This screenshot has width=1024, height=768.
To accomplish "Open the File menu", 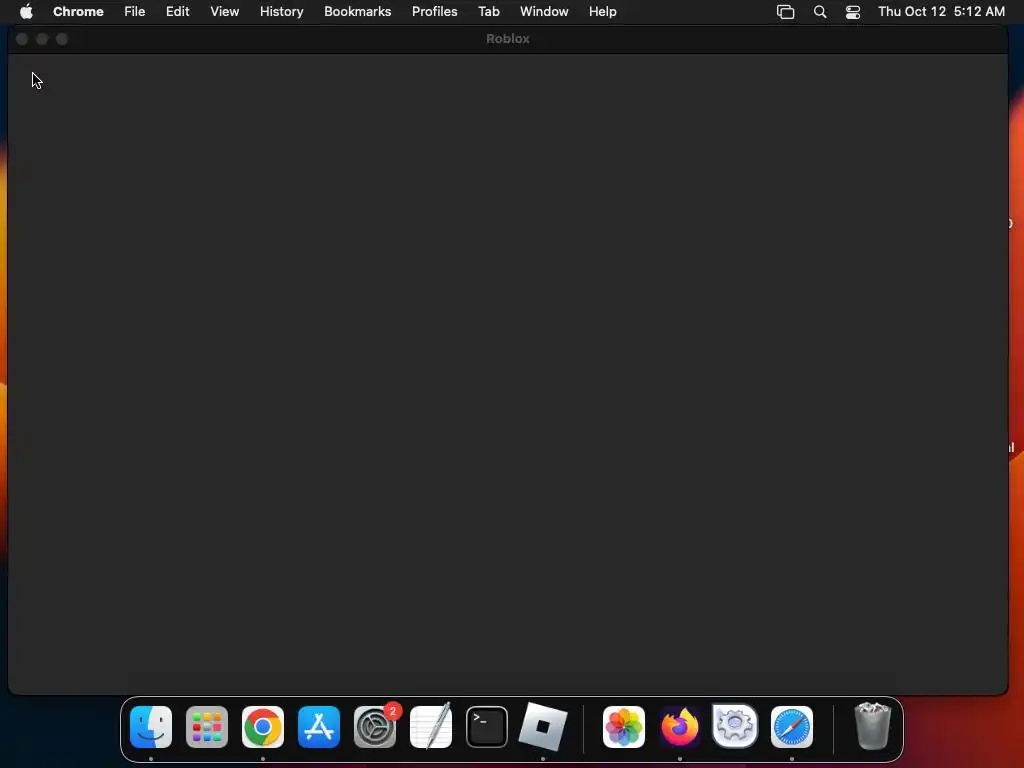I will pos(135,12).
